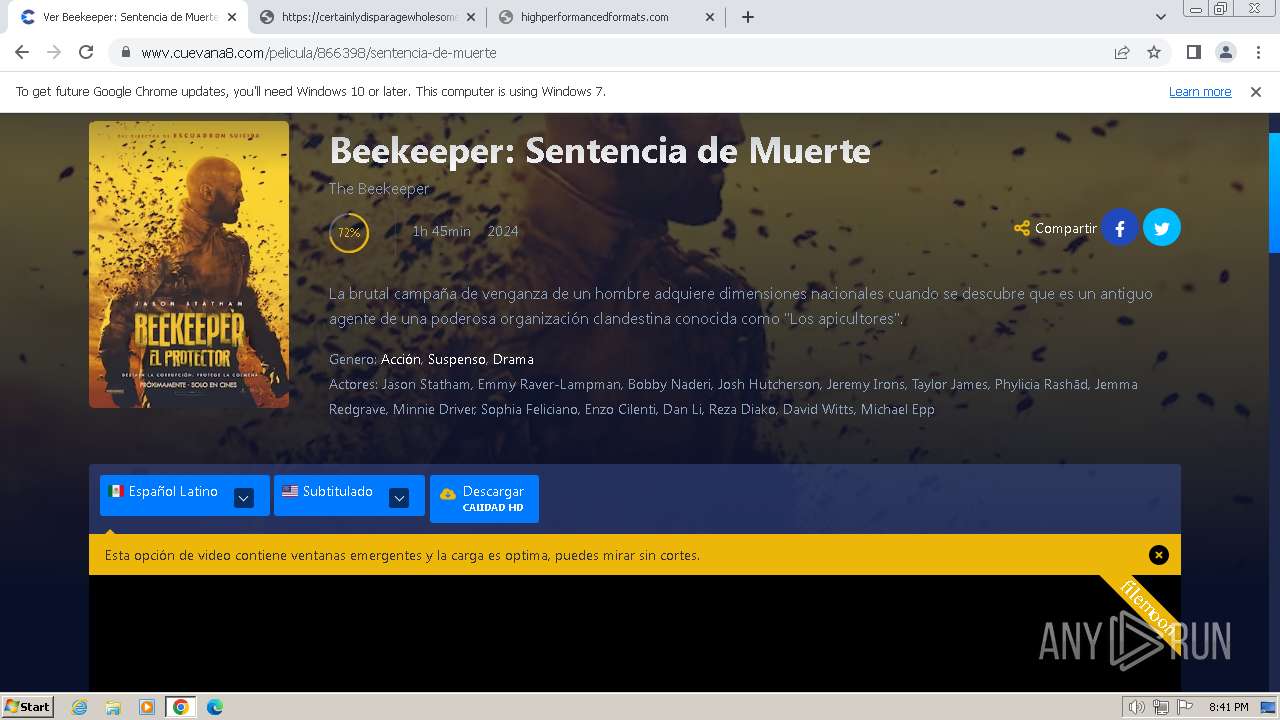
Task: Close the highperformancedformats.com tab
Action: point(711,17)
